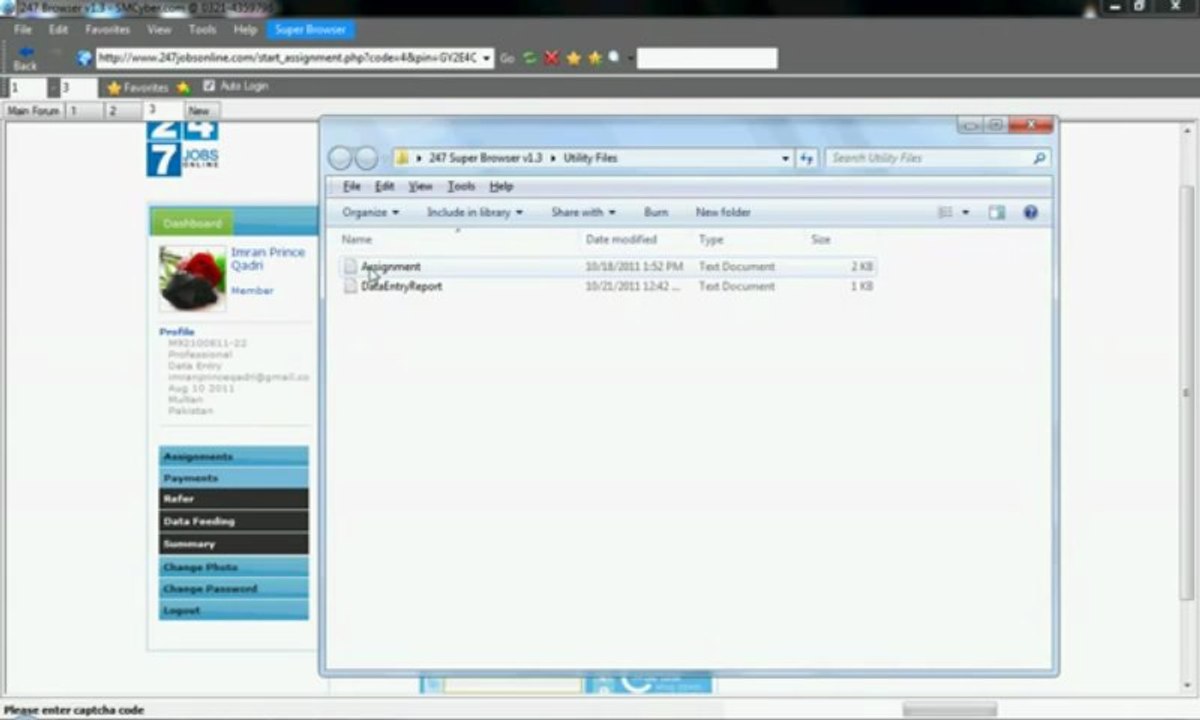
Task: Open the view options dropdown arrow
Action: 966,212
